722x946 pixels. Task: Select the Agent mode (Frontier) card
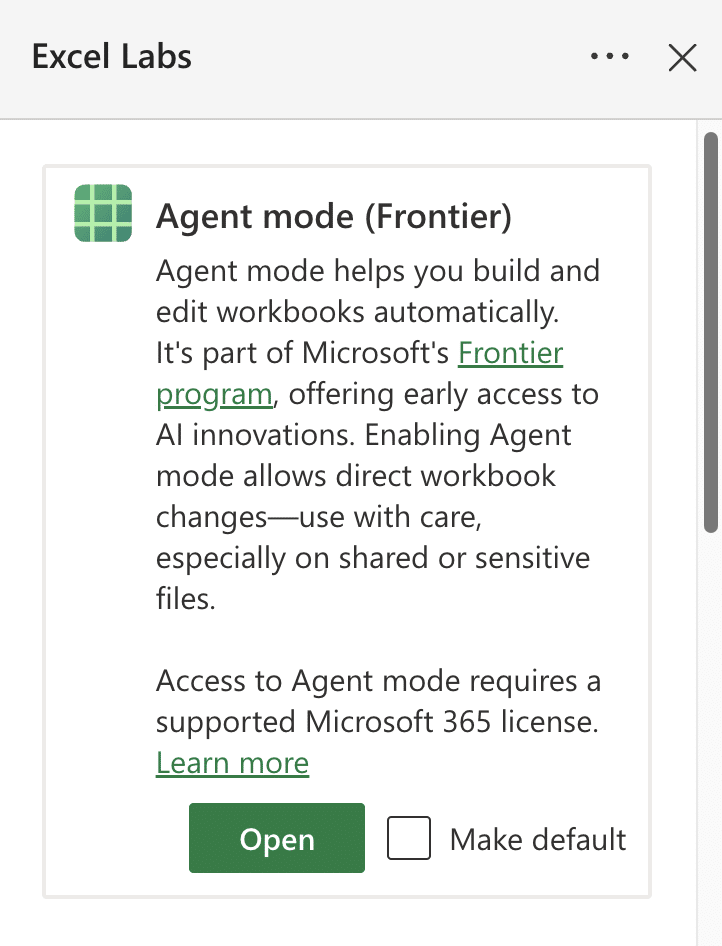coord(346,530)
